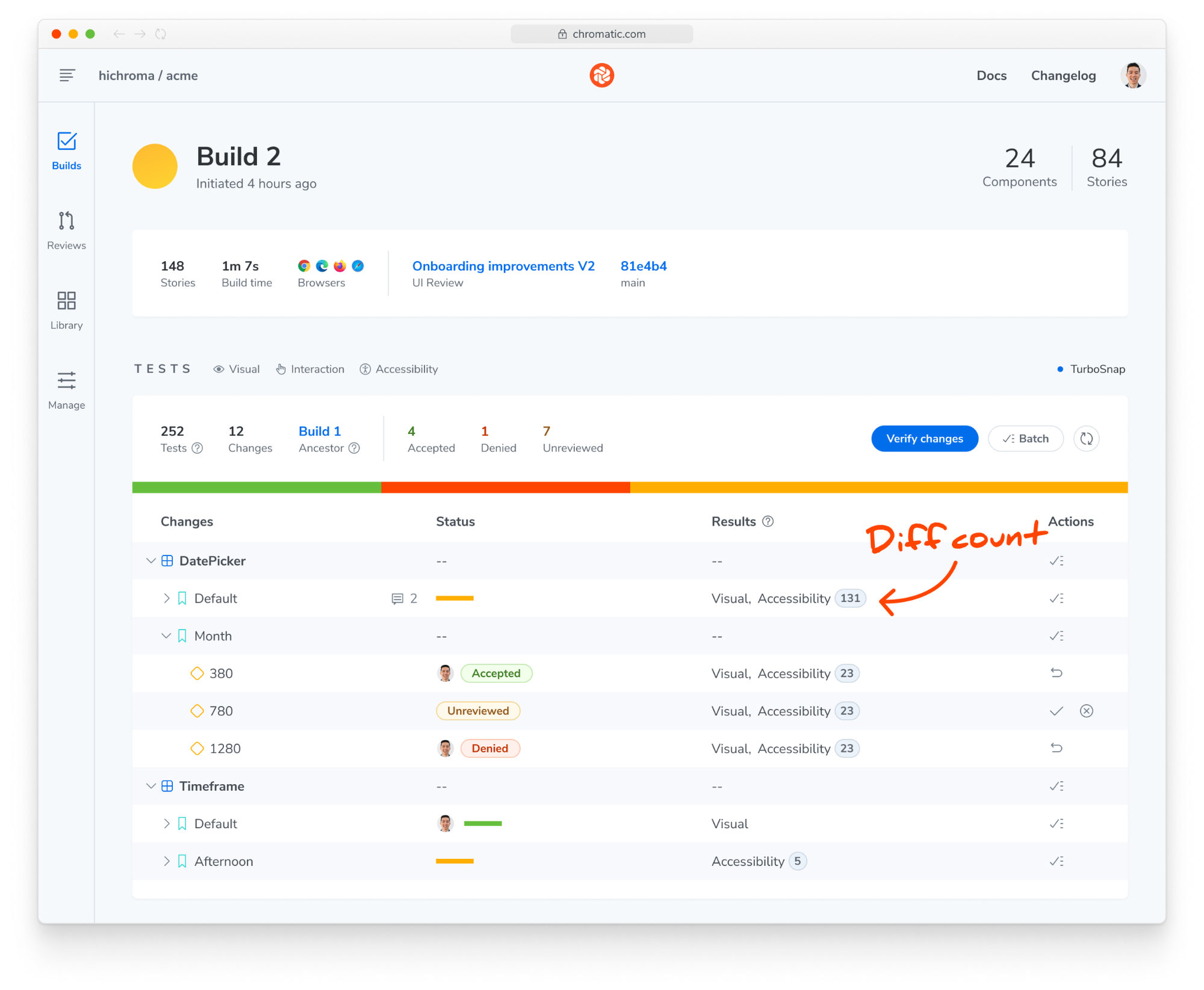Screen dimensions: 1204x990
Task: Undo the Accepted status on 380
Action: tap(1056, 673)
